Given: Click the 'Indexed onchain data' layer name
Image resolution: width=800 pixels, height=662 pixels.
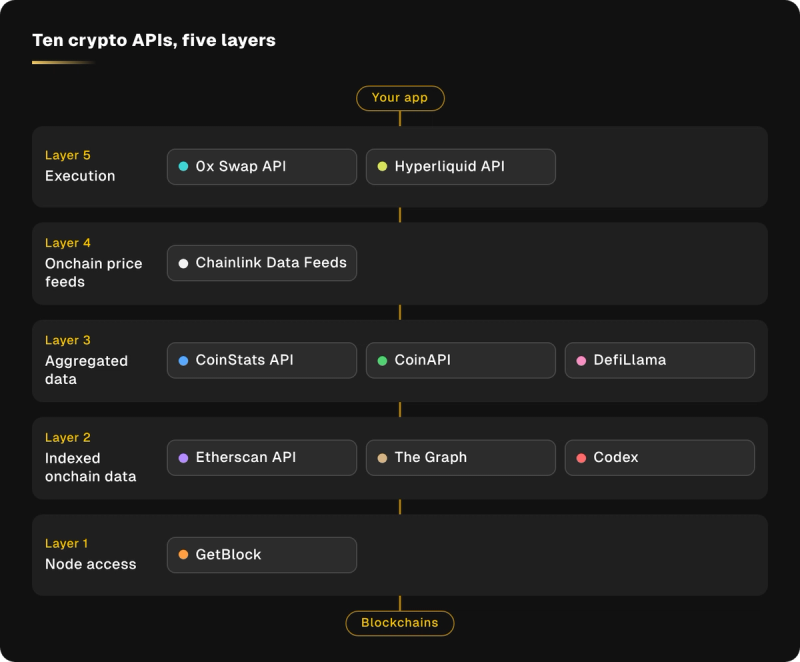Looking at the screenshot, I should pyautogui.click(x=91, y=467).
